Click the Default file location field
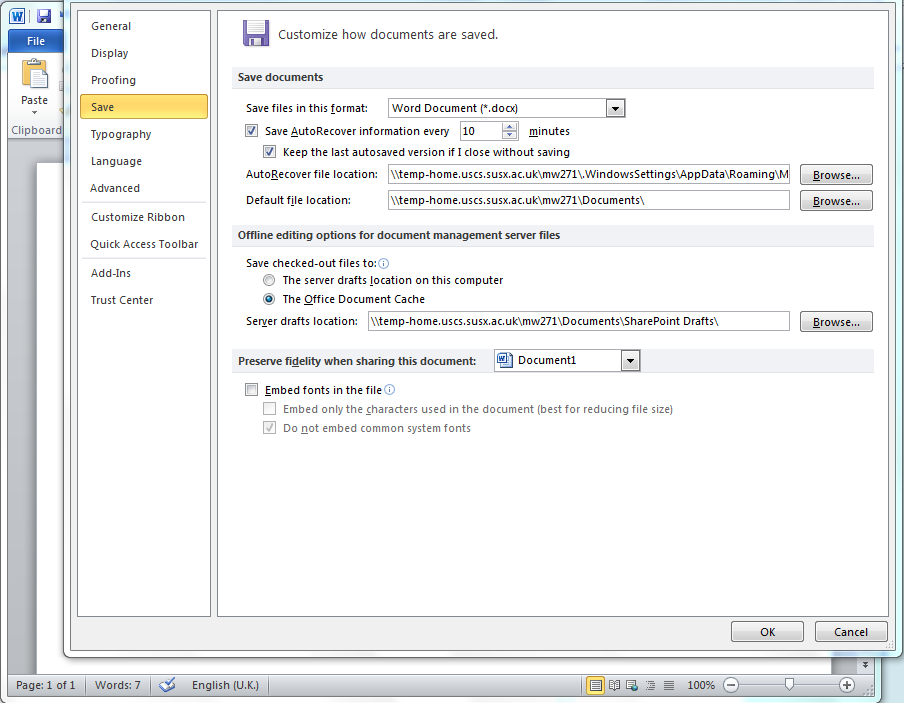Screen dimensions: 904x703 point(589,201)
